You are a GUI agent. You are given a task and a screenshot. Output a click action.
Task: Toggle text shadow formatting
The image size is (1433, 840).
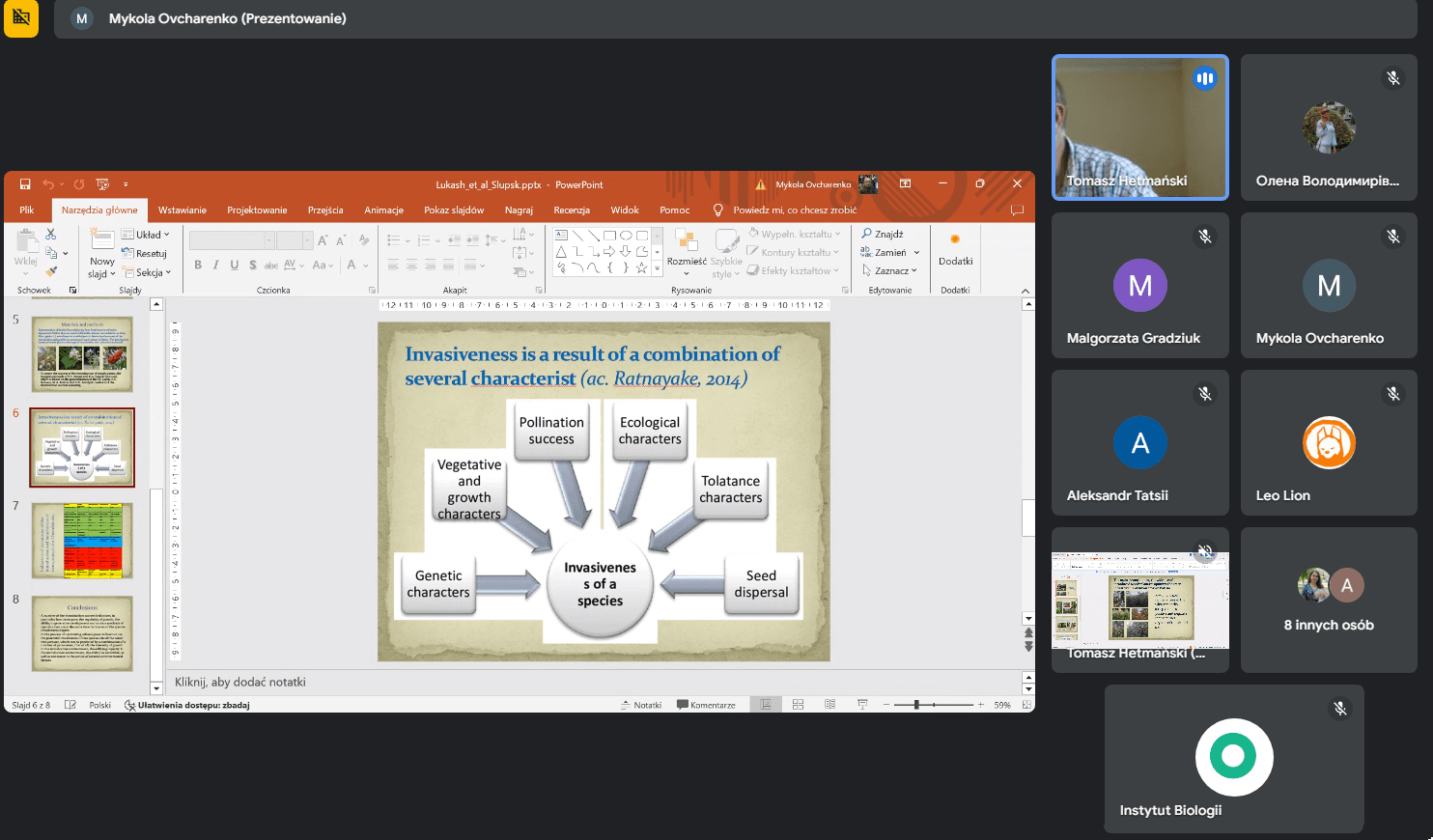252,265
